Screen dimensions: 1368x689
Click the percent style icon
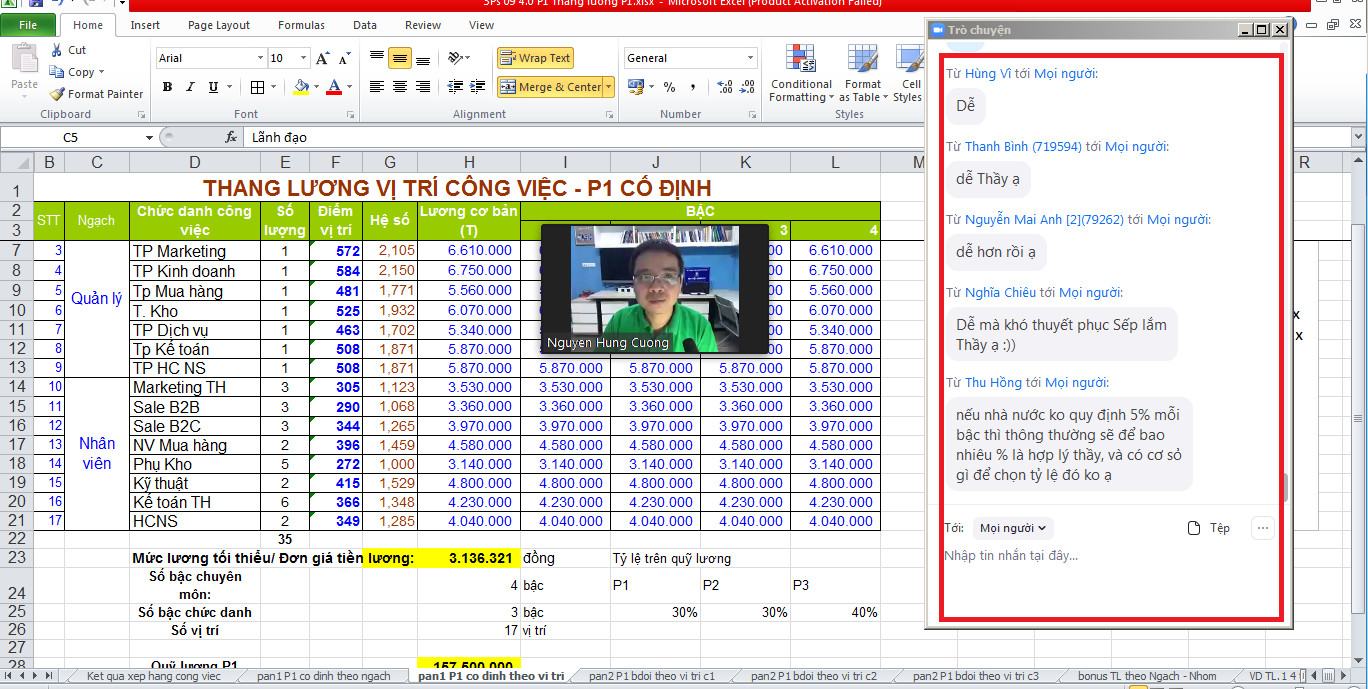[669, 87]
